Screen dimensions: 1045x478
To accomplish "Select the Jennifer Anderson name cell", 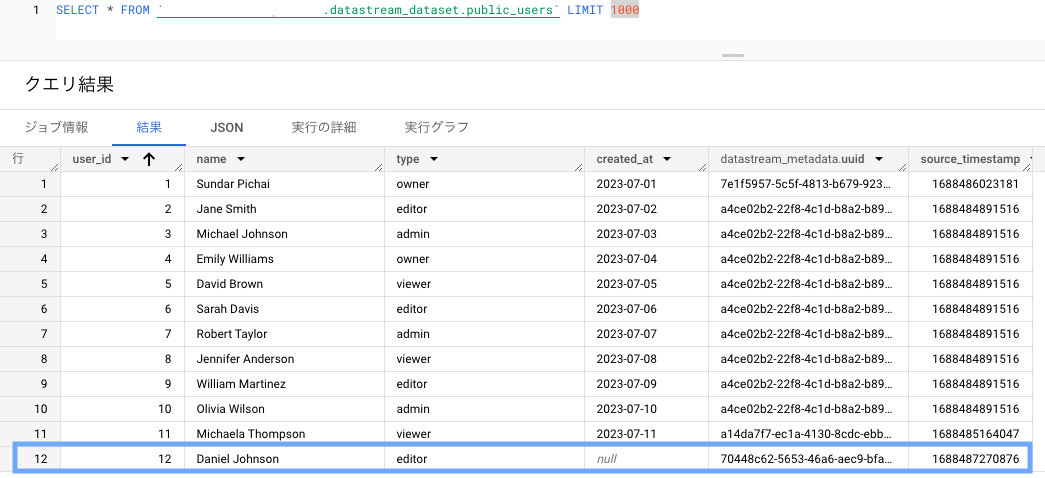I will point(285,359).
